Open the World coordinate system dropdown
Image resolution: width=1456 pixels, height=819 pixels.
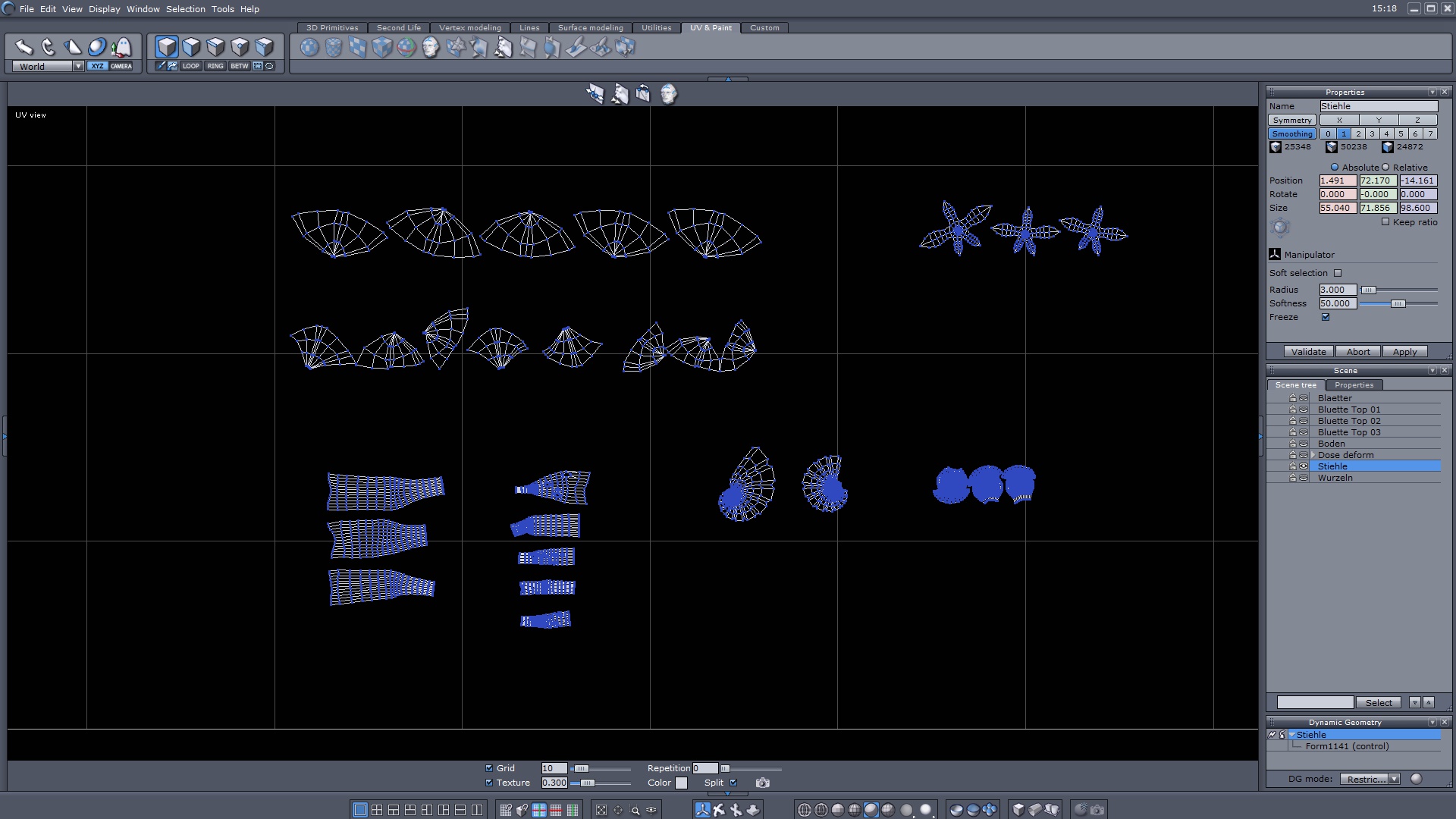tap(78, 67)
